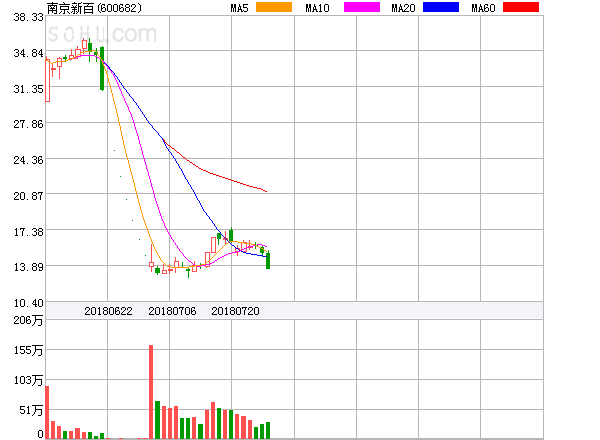
Task: Click the MA60 legend label
Action: (x=483, y=8)
